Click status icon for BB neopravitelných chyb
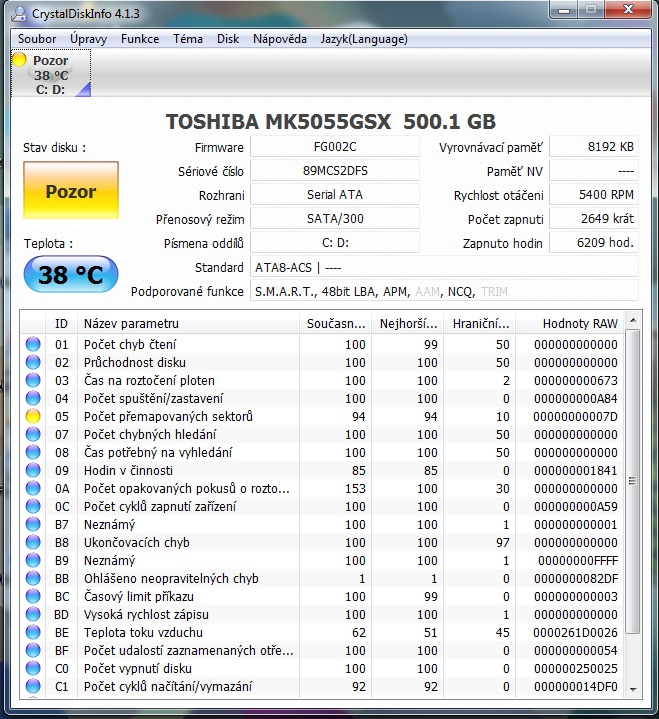659x719 pixels. coord(33,578)
